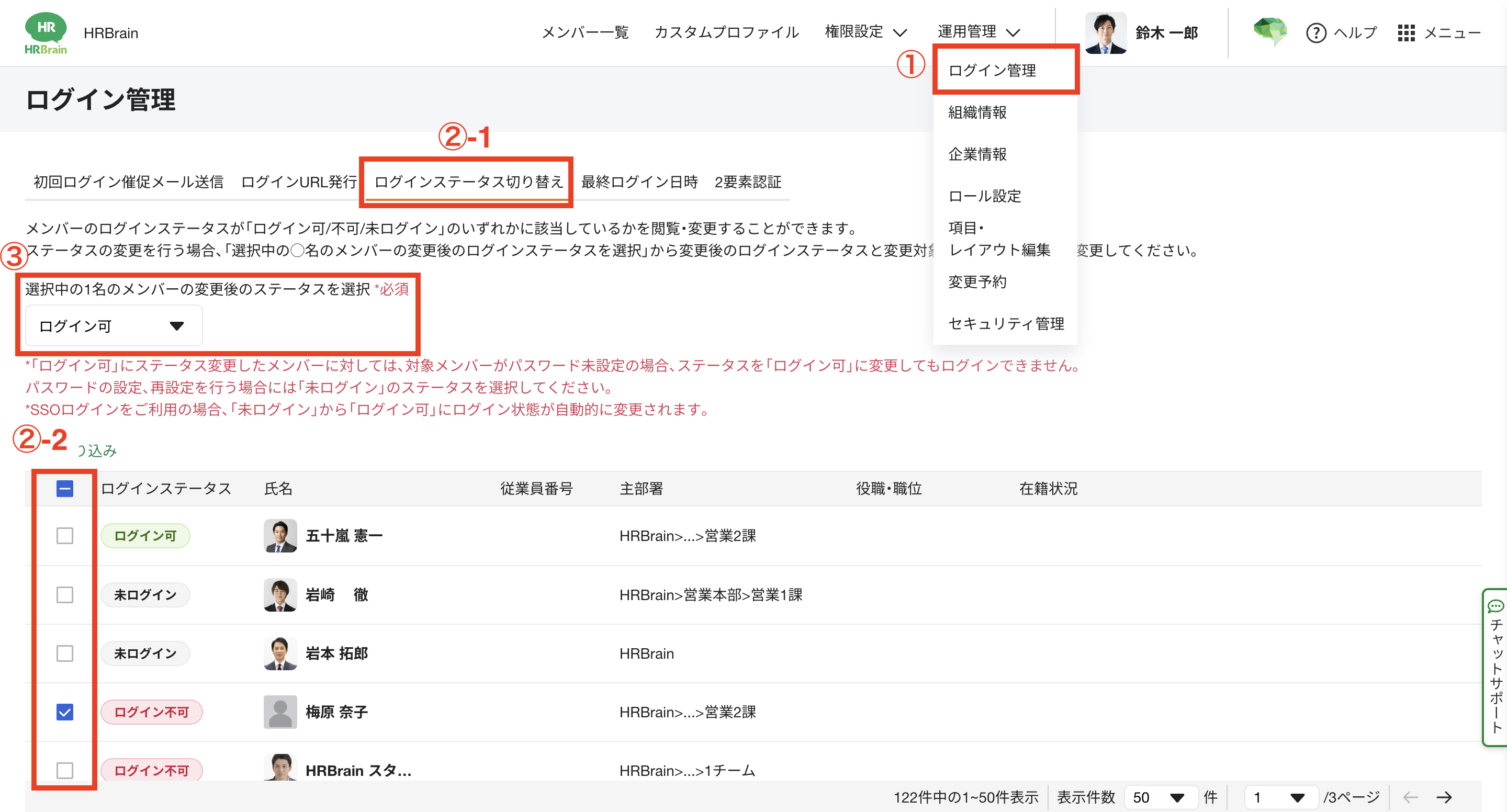Open the チャットサポート chat tab
Image resolution: width=1507 pixels, height=812 pixels.
(x=1495, y=667)
